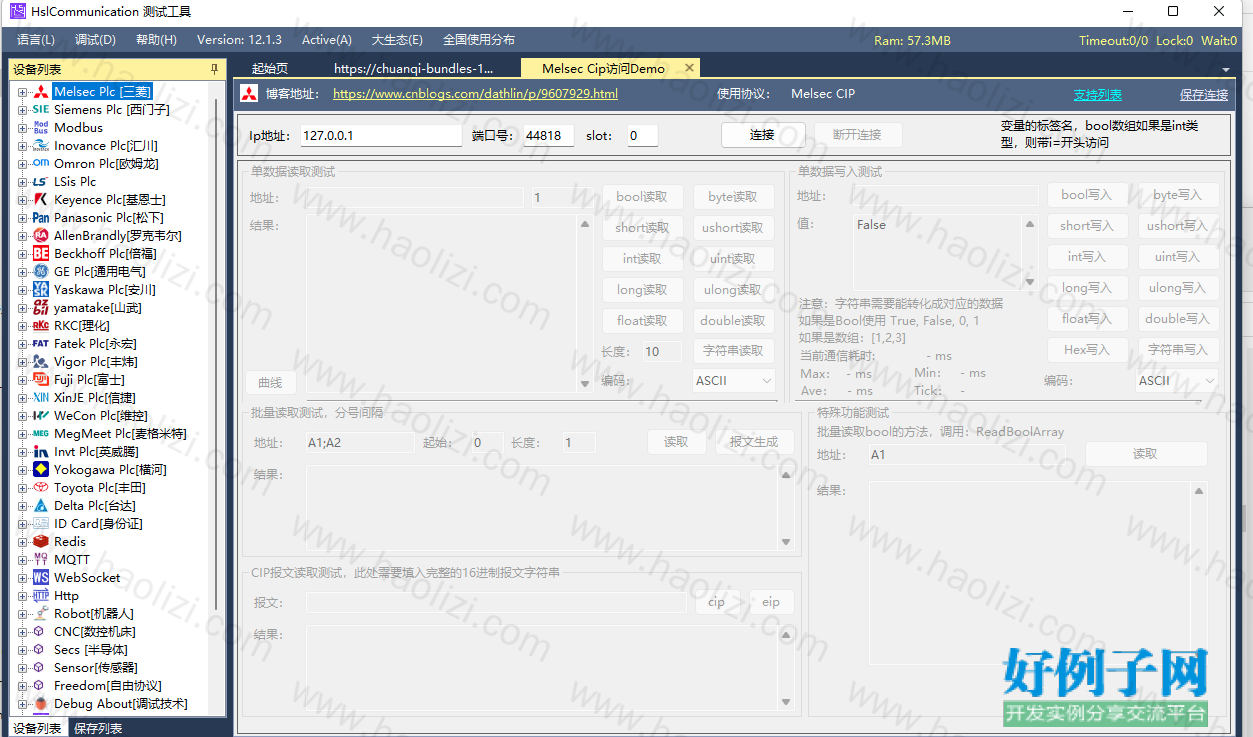Image resolution: width=1253 pixels, height=737 pixels.
Task: Click the 保存连接 link
Action: [x=1204, y=95]
